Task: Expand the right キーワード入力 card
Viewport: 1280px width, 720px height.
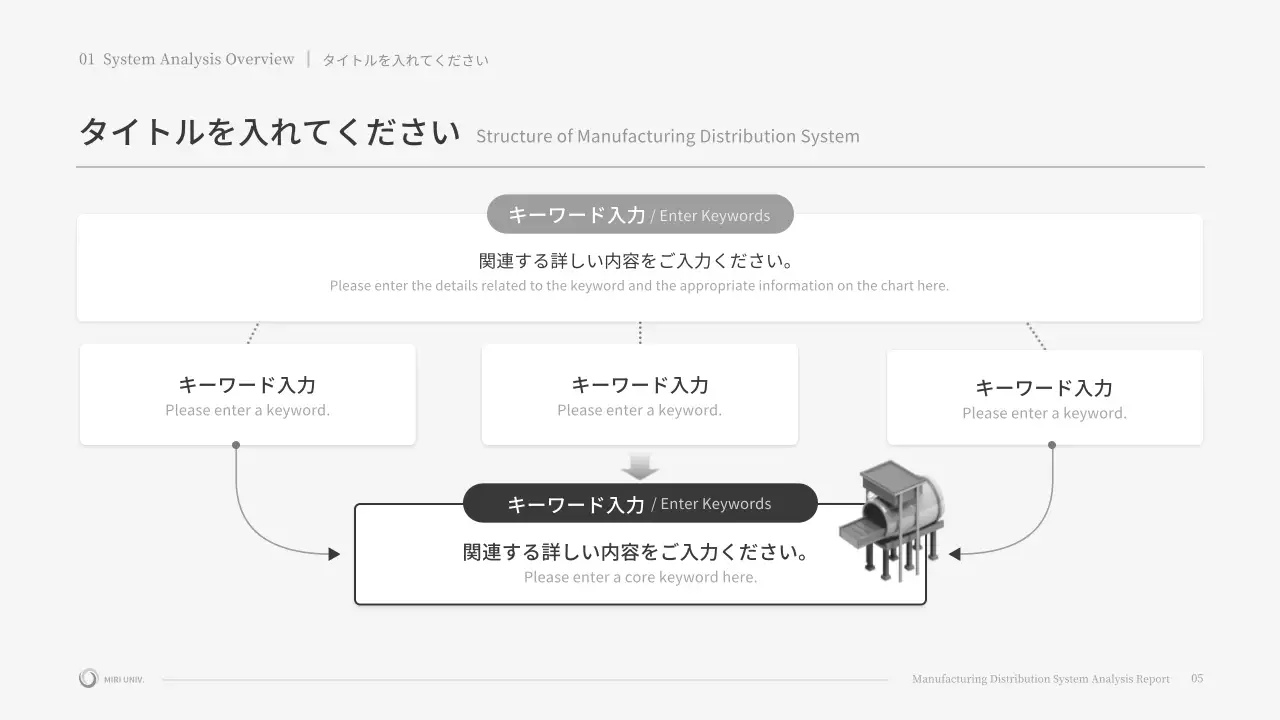Action: click(1044, 396)
